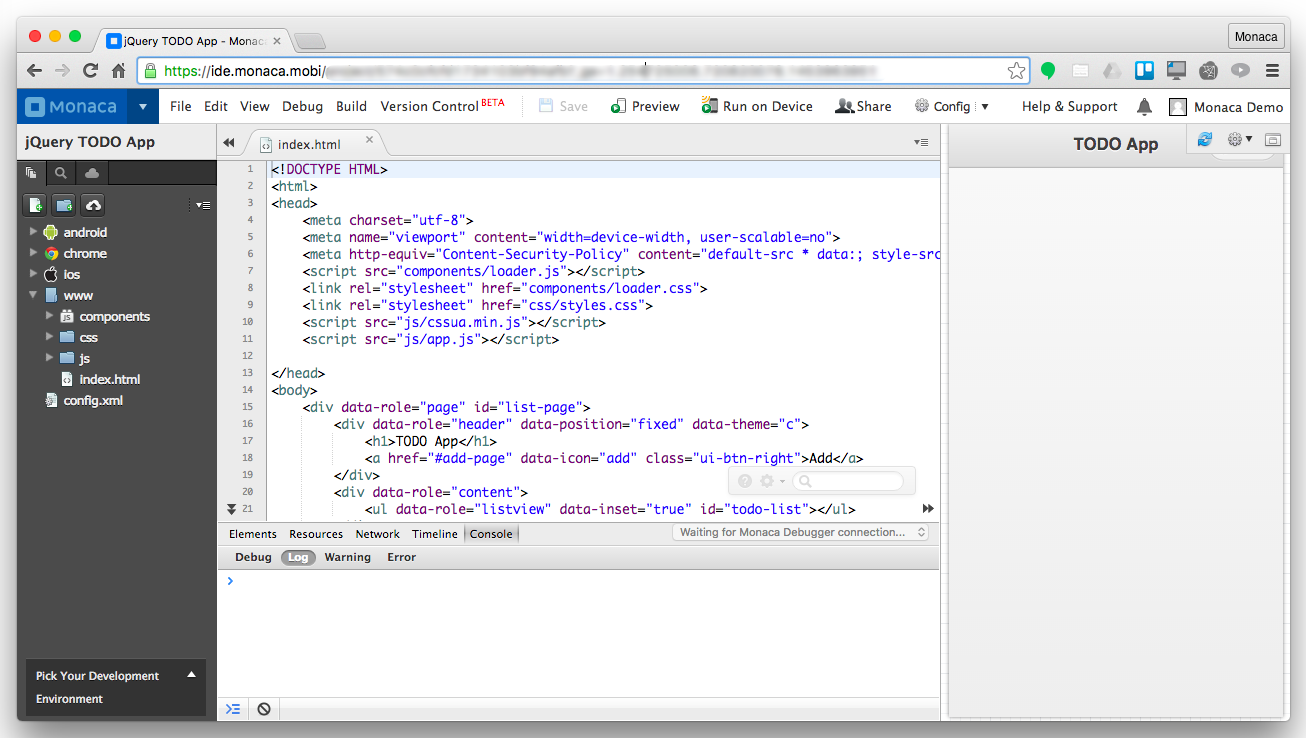Click the double-right arrows beside the editor
Viewport: 1306px width, 738px height.
pyautogui.click(x=928, y=509)
